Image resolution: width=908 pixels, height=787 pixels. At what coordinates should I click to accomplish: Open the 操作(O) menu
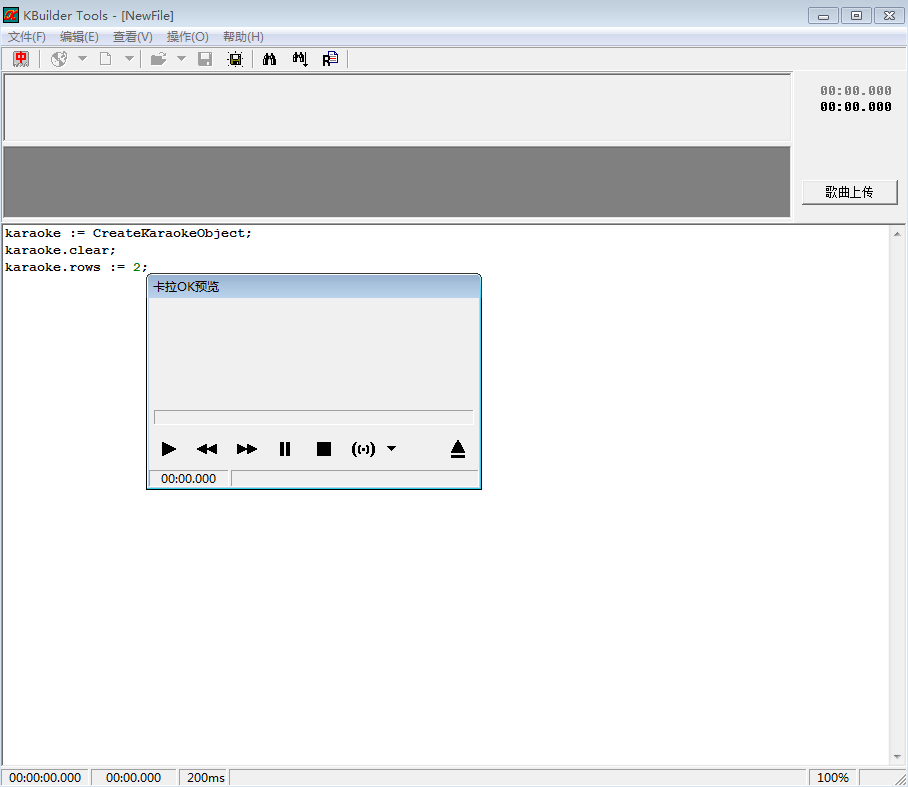pos(186,36)
